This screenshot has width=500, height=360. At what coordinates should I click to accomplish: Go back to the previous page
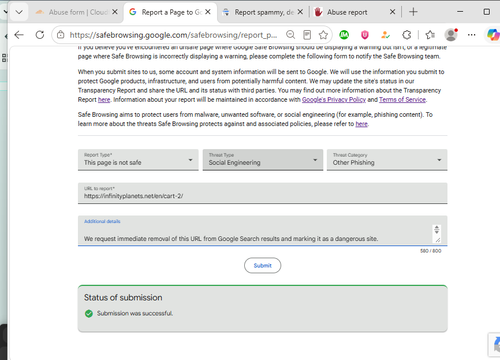coord(19,35)
